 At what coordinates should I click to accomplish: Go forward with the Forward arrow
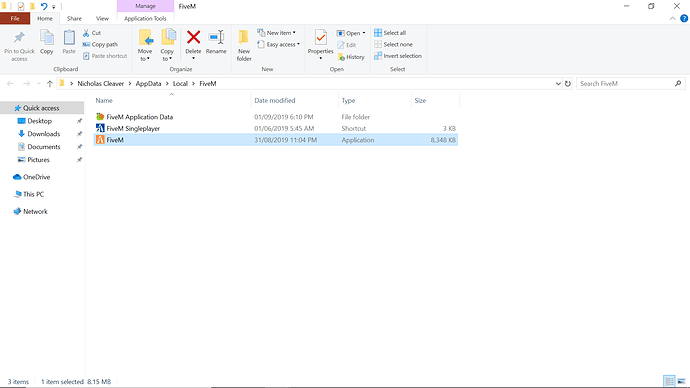(26, 84)
